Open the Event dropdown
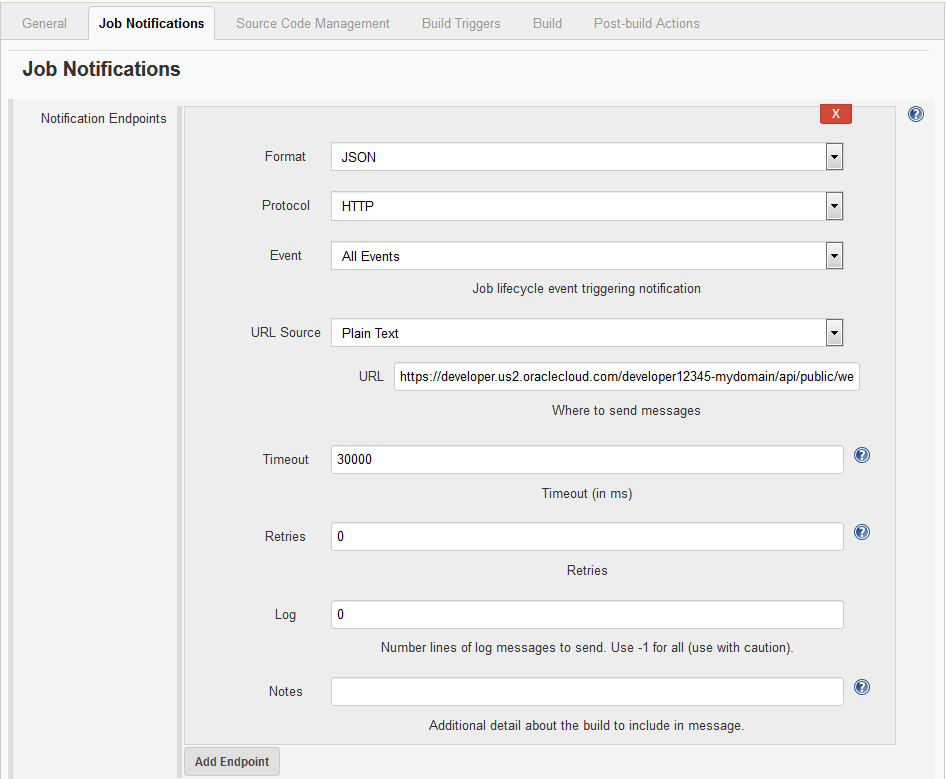The height and width of the screenshot is (779, 946). [587, 257]
